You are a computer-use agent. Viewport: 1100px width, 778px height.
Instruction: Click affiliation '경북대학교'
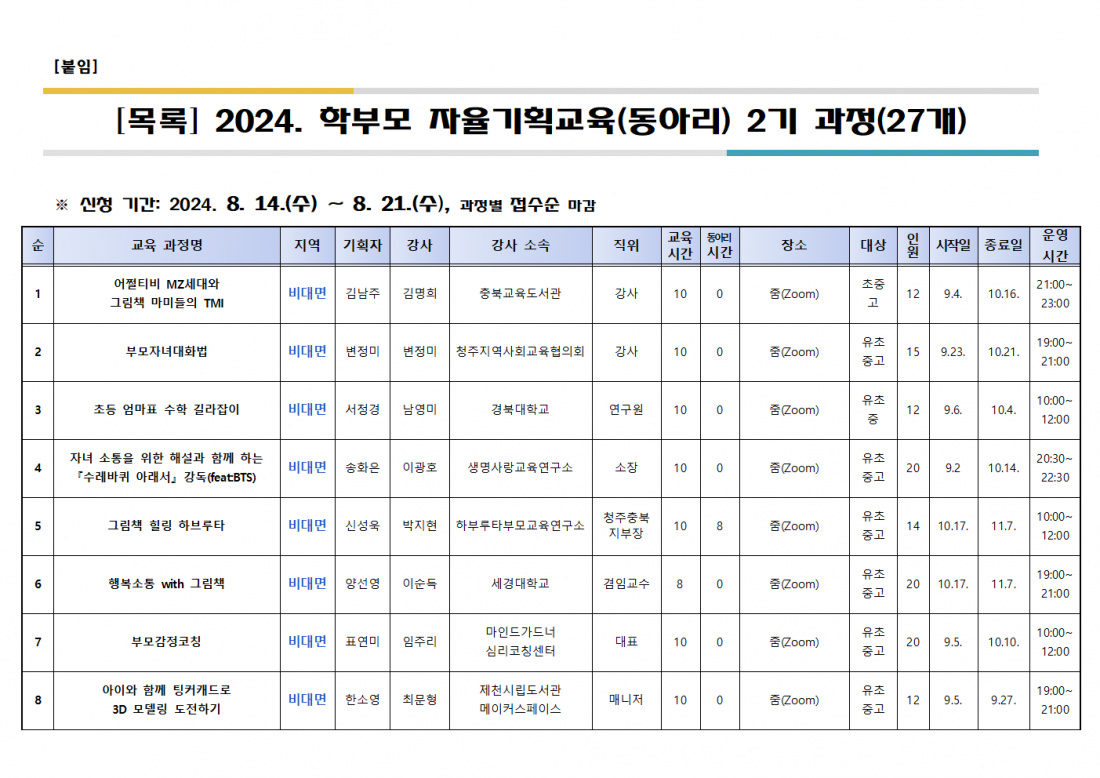(521, 410)
